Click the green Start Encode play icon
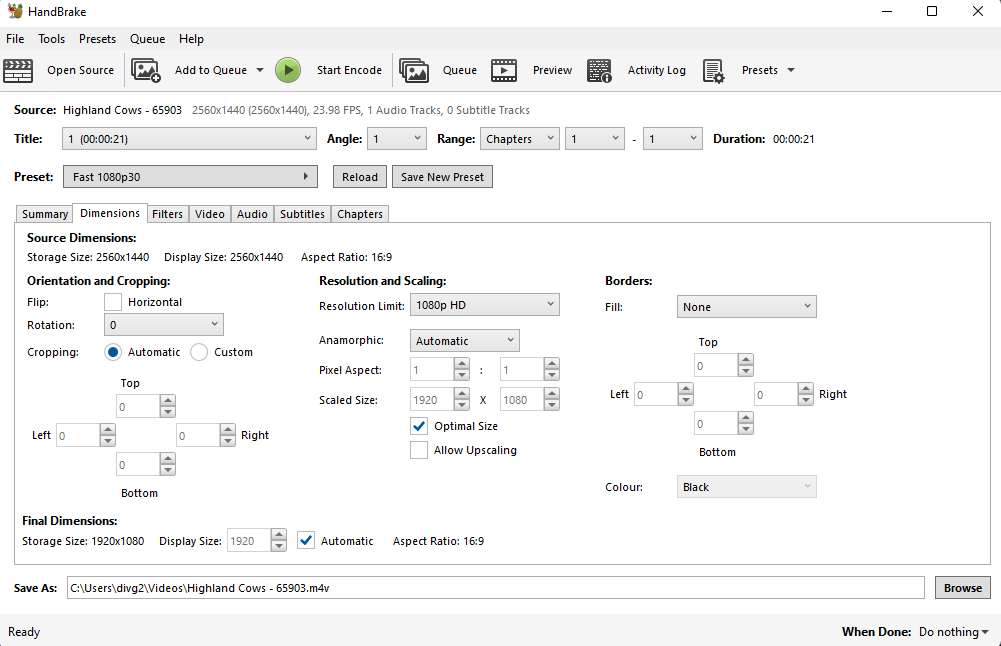 pyautogui.click(x=288, y=70)
